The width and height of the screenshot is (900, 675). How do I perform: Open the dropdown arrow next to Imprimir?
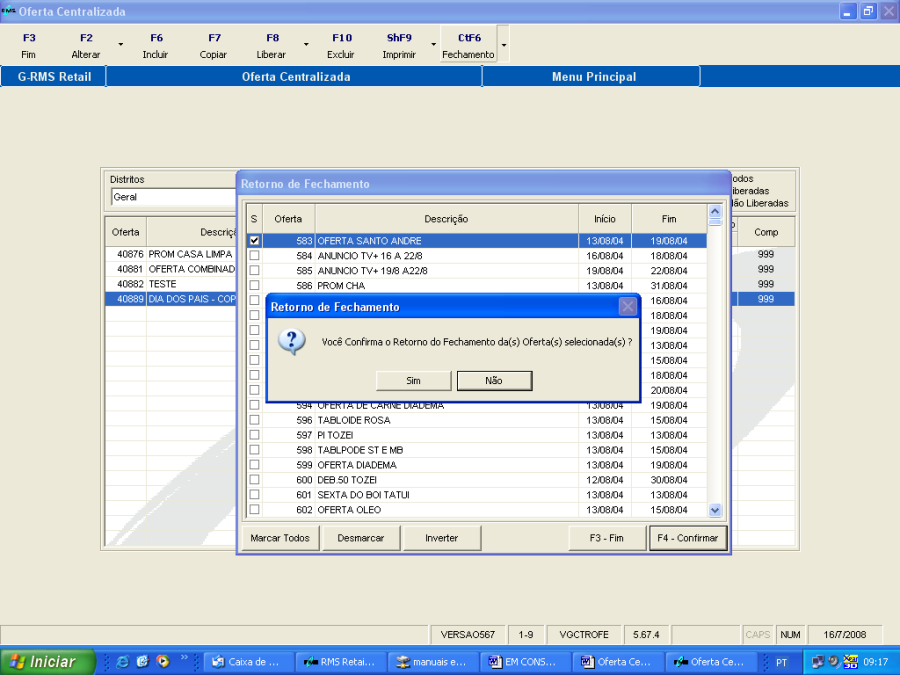coord(433,44)
